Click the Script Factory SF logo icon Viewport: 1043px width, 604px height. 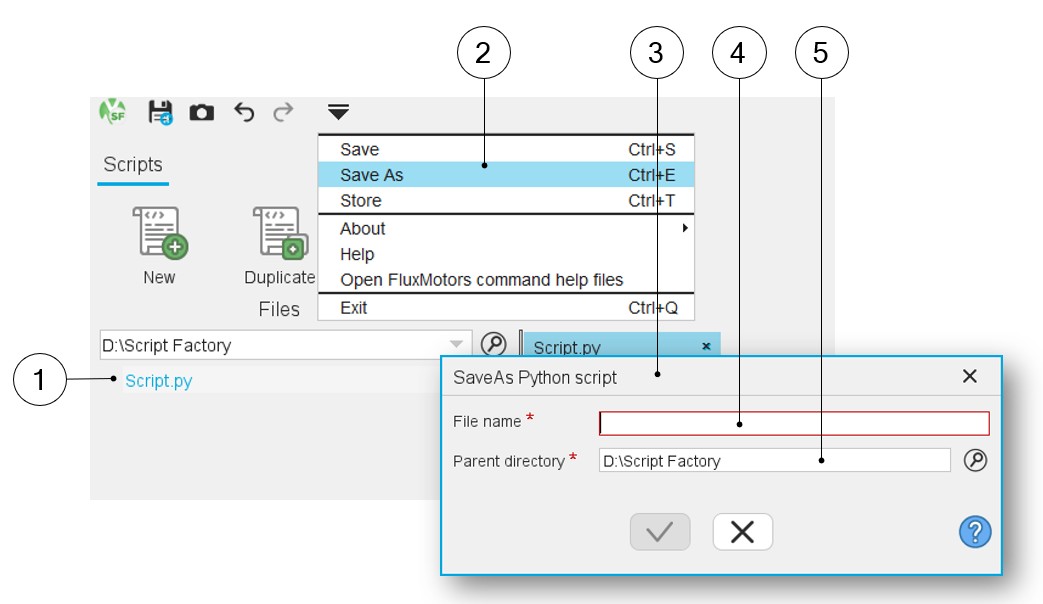113,112
